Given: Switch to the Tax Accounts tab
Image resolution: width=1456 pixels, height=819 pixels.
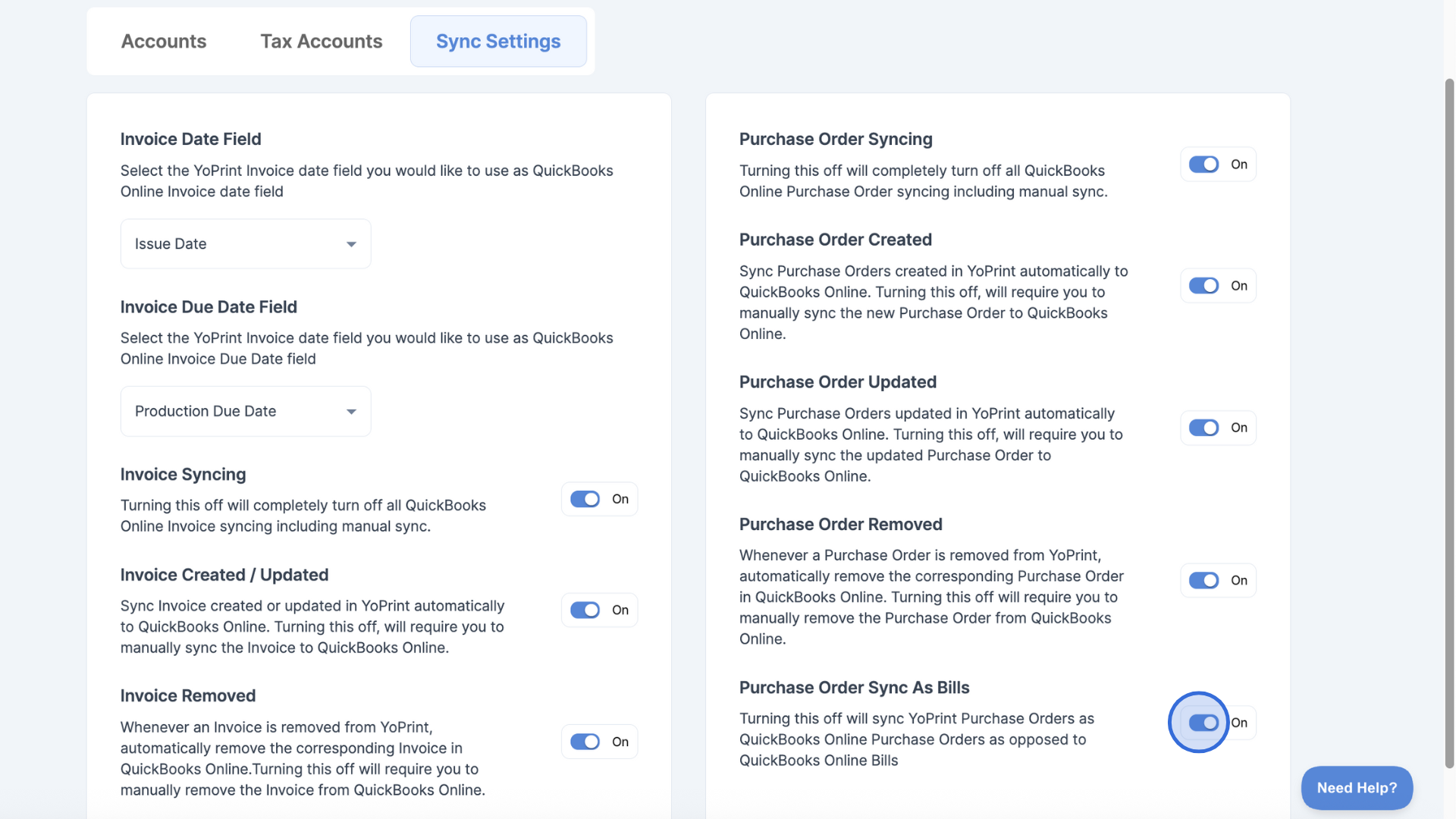Looking at the screenshot, I should (321, 41).
